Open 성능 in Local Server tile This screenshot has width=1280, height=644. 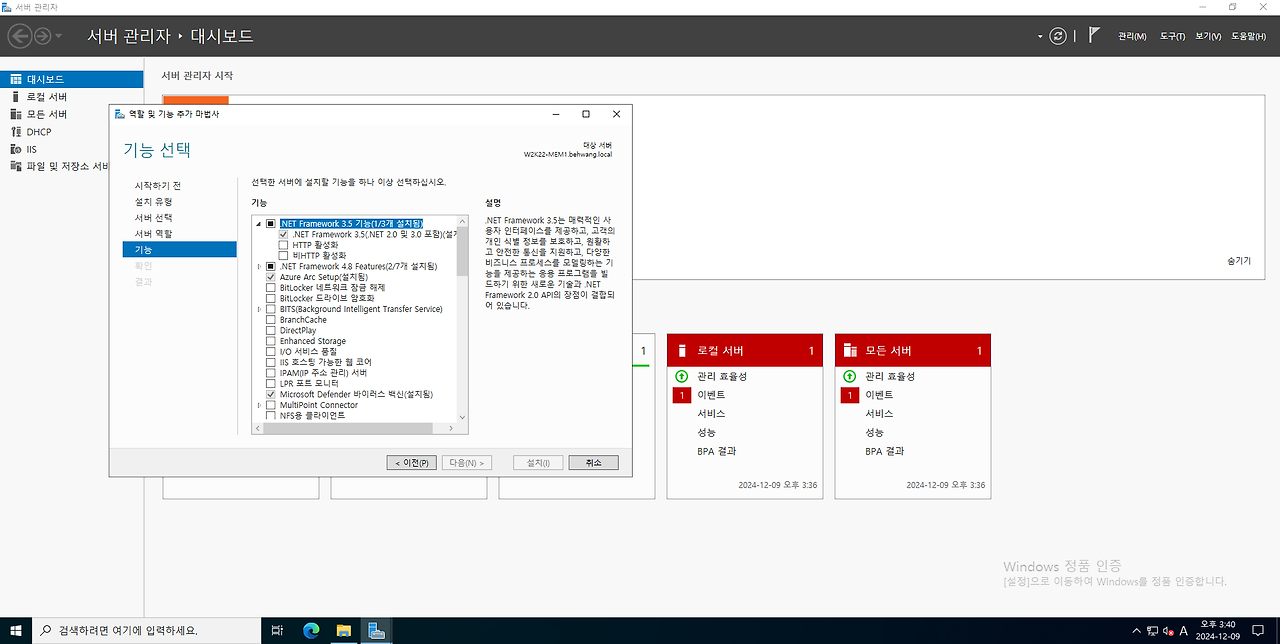click(x=707, y=432)
